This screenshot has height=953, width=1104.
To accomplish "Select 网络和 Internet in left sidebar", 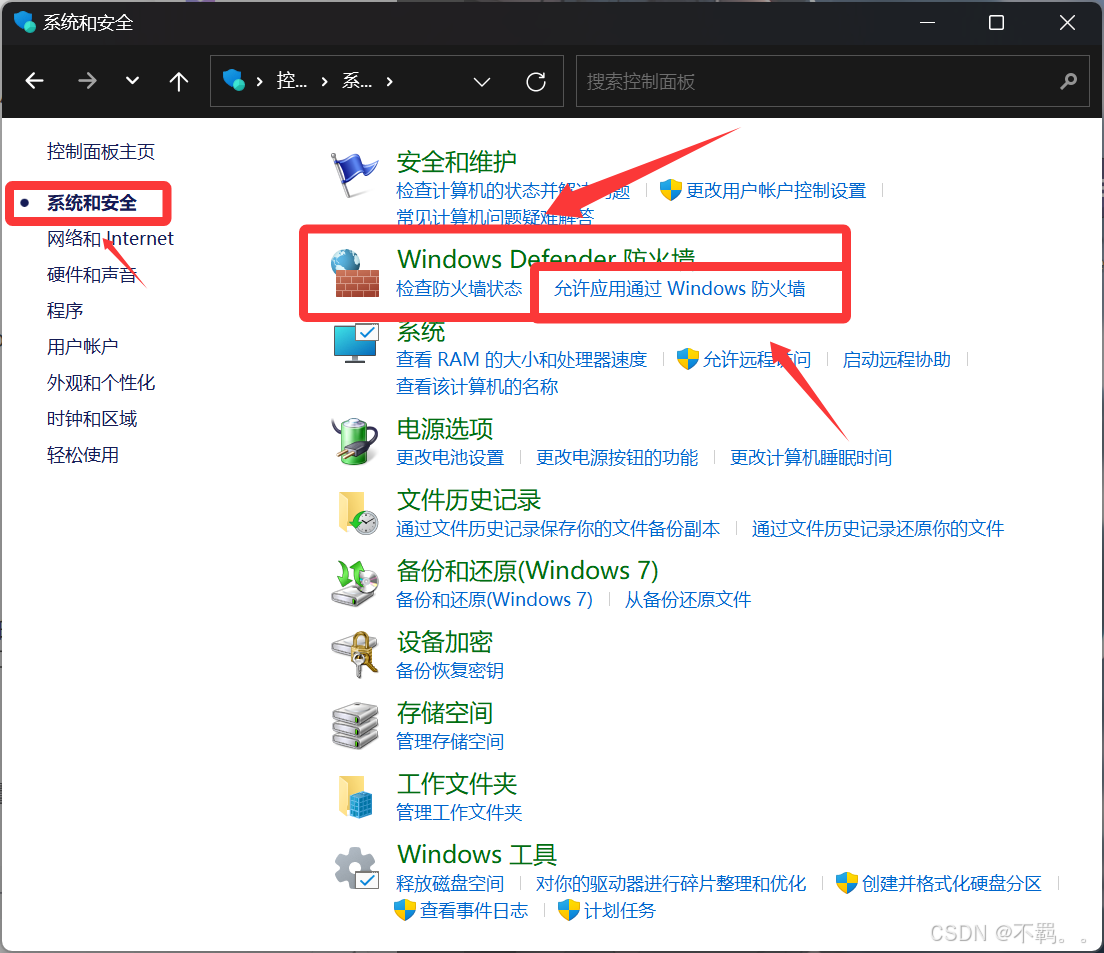I will pos(110,239).
